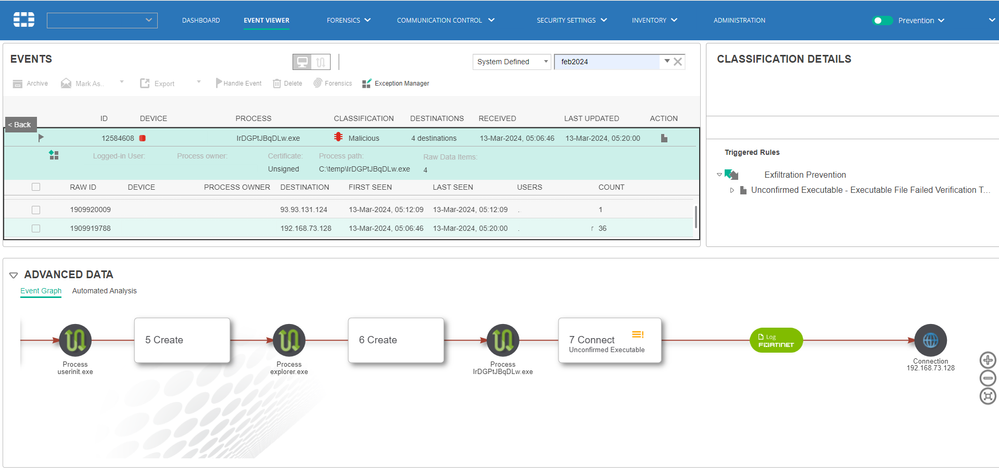Toggle the Prevention mode switch

[x=882, y=20]
